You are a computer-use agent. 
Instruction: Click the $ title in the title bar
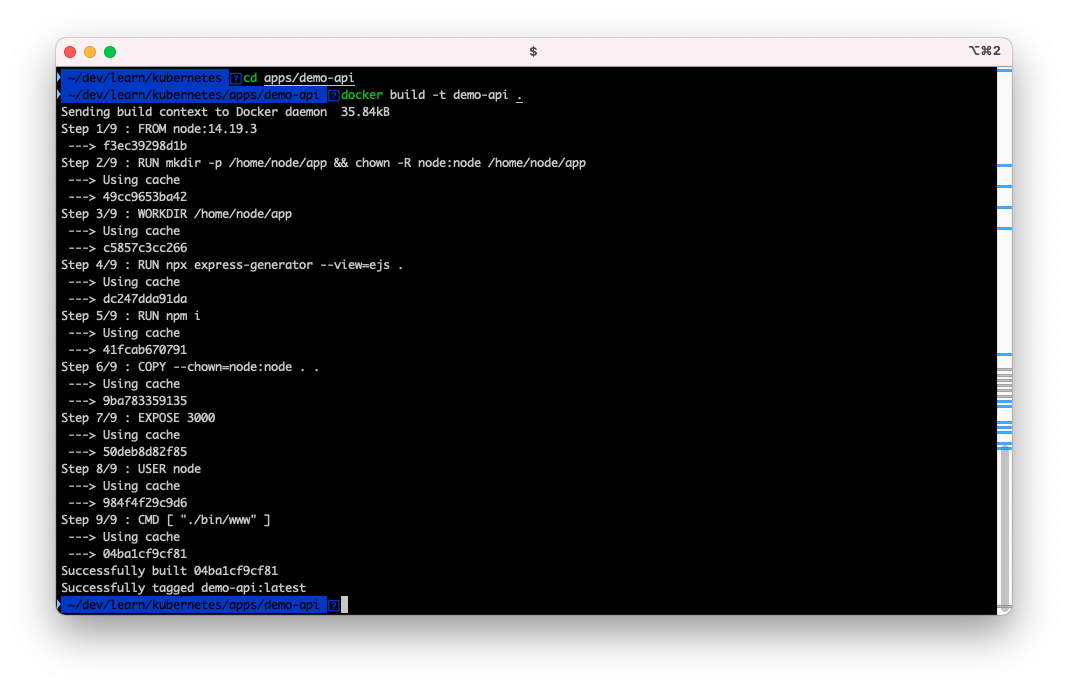[533, 52]
